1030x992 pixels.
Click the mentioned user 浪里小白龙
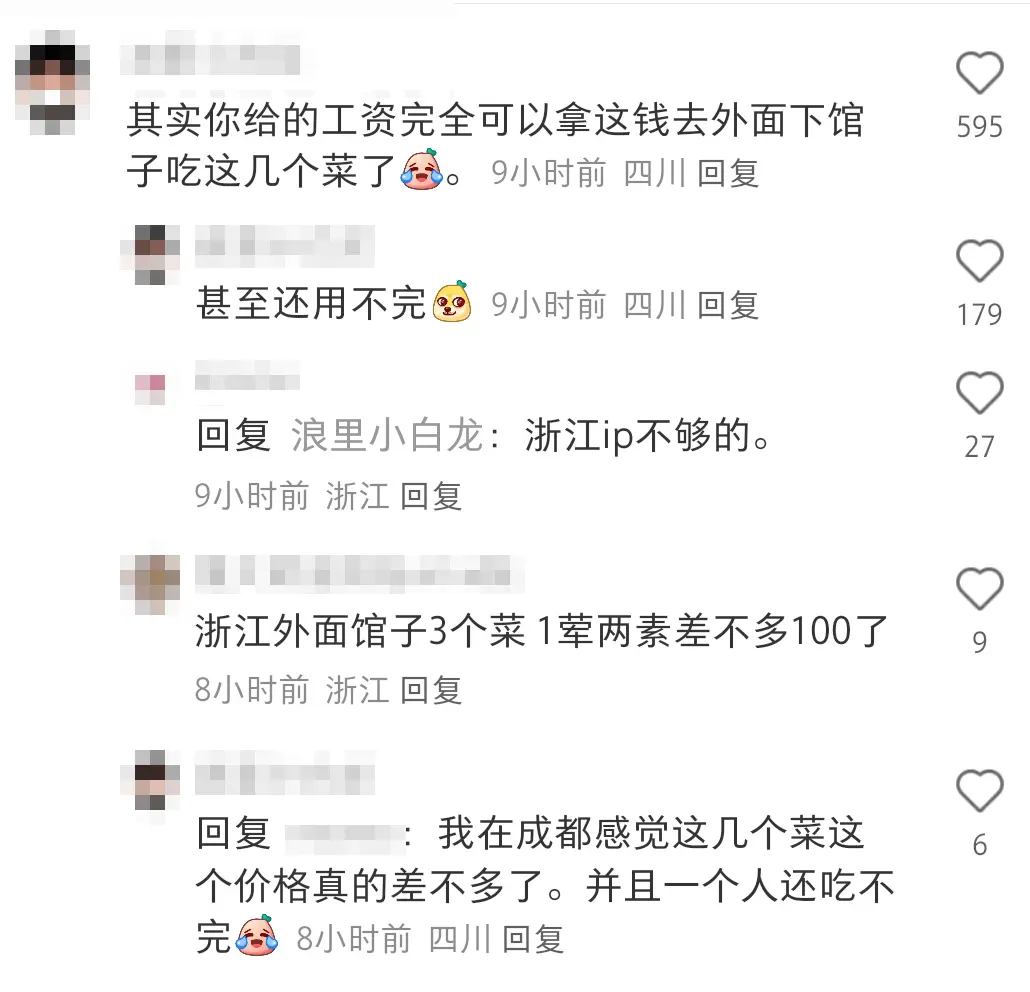click(x=387, y=436)
